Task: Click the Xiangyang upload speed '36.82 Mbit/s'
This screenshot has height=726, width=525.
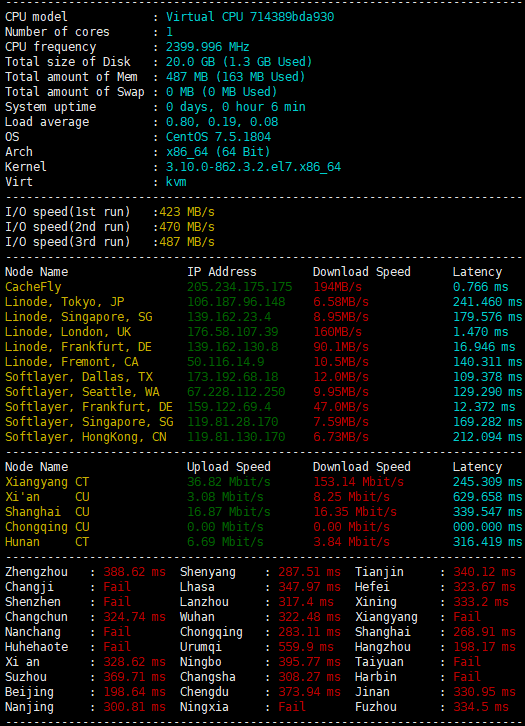Action: [x=229, y=482]
